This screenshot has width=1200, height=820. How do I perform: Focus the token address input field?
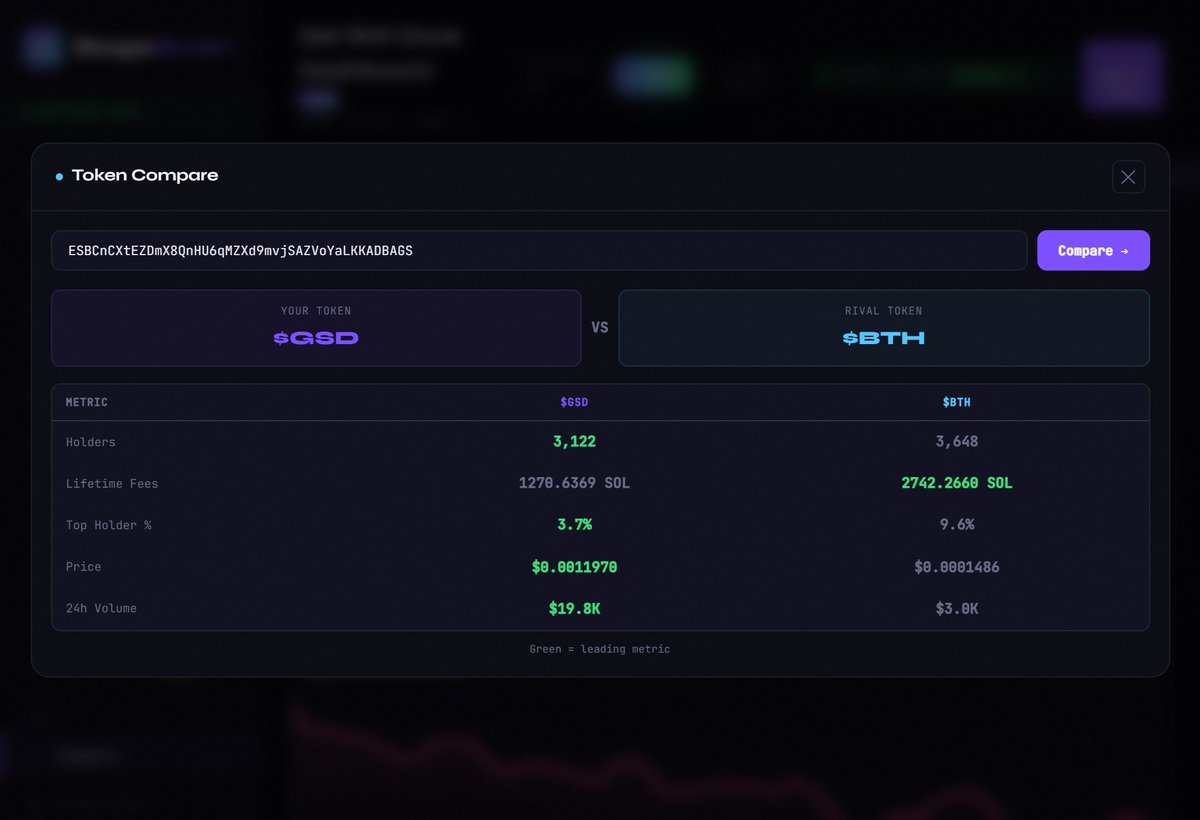pos(539,251)
